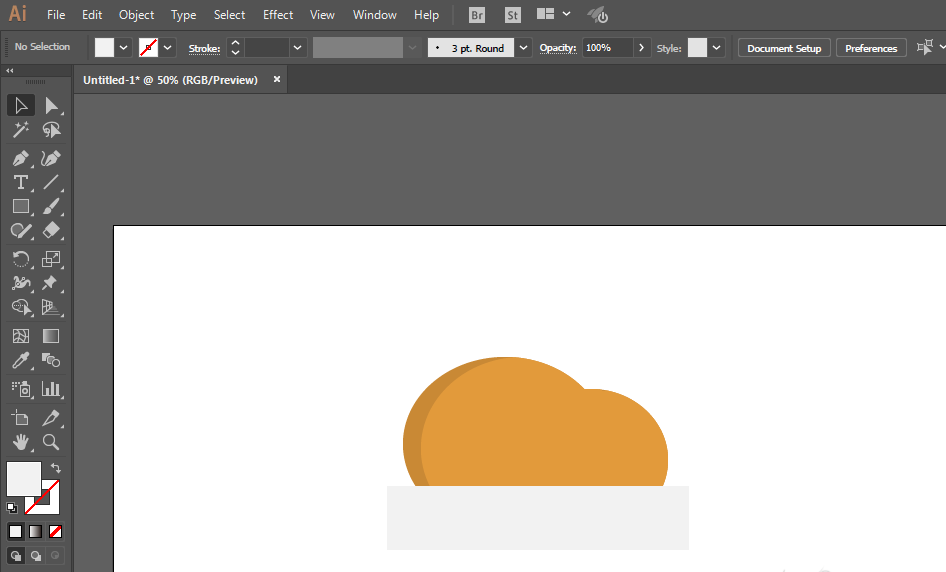Open the Effect menu
The width and height of the screenshot is (946, 572).
click(278, 15)
